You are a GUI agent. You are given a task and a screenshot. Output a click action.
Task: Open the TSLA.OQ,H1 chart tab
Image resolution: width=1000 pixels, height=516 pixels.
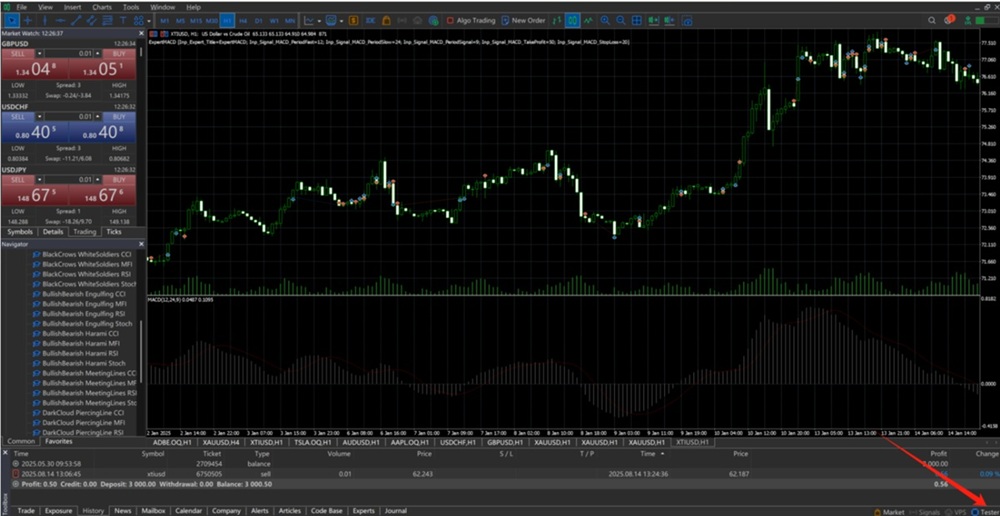pos(313,442)
